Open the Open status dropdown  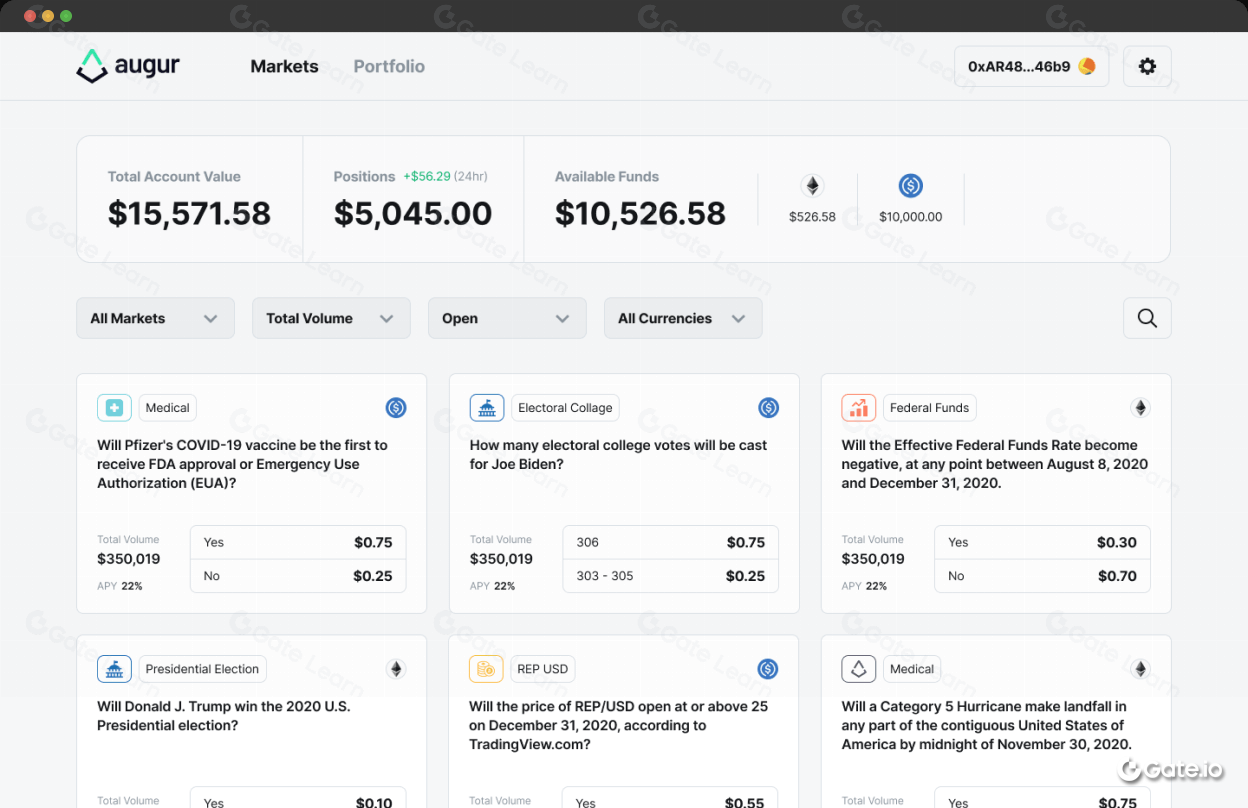point(507,318)
